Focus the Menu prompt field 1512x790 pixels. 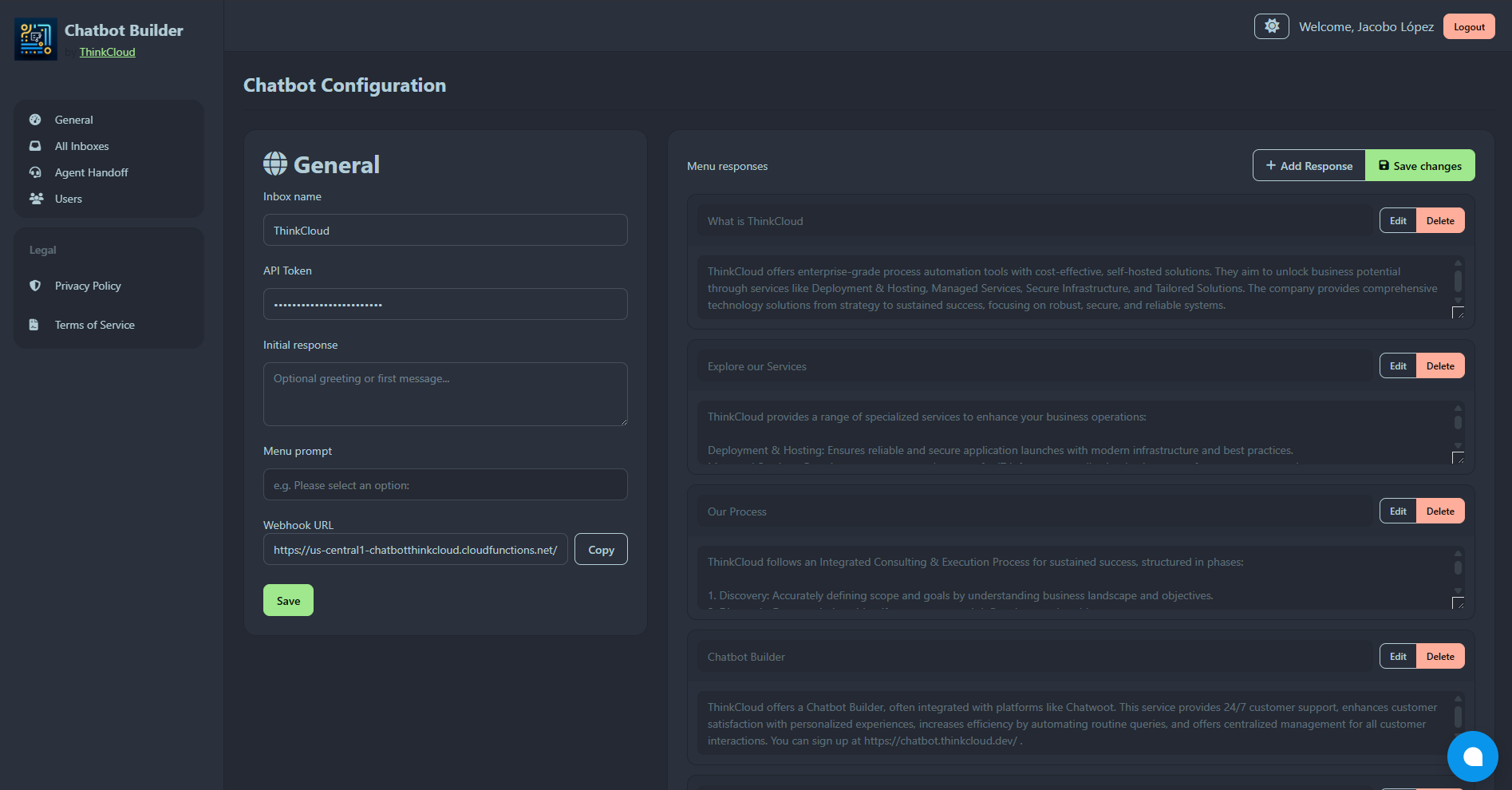tap(445, 484)
